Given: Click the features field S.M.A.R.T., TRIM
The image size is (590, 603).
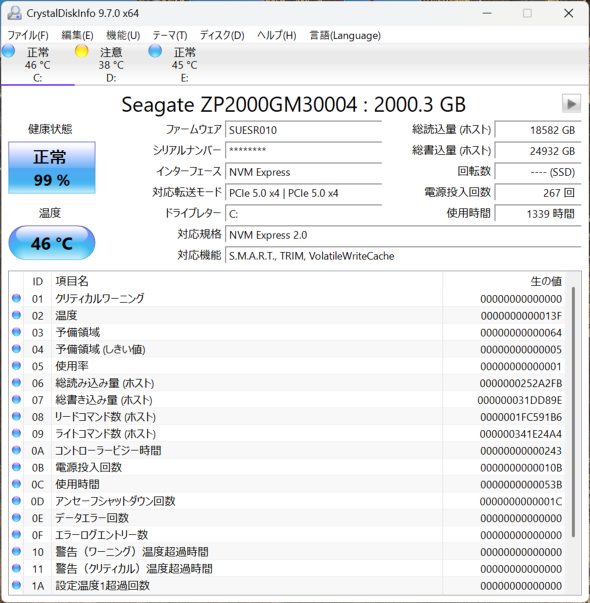Looking at the screenshot, I should 403,256.
